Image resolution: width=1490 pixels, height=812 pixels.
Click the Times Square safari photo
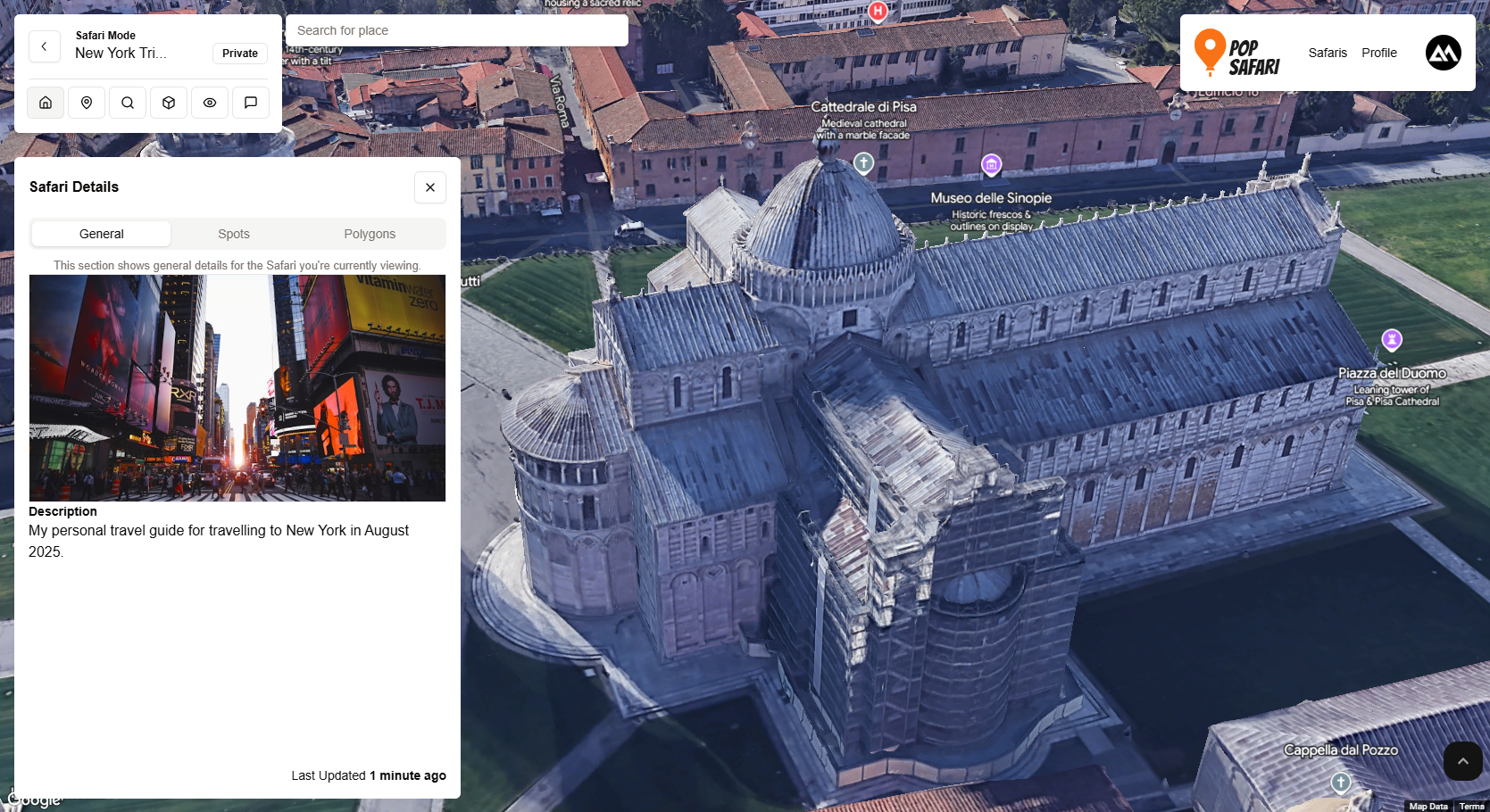pos(237,388)
